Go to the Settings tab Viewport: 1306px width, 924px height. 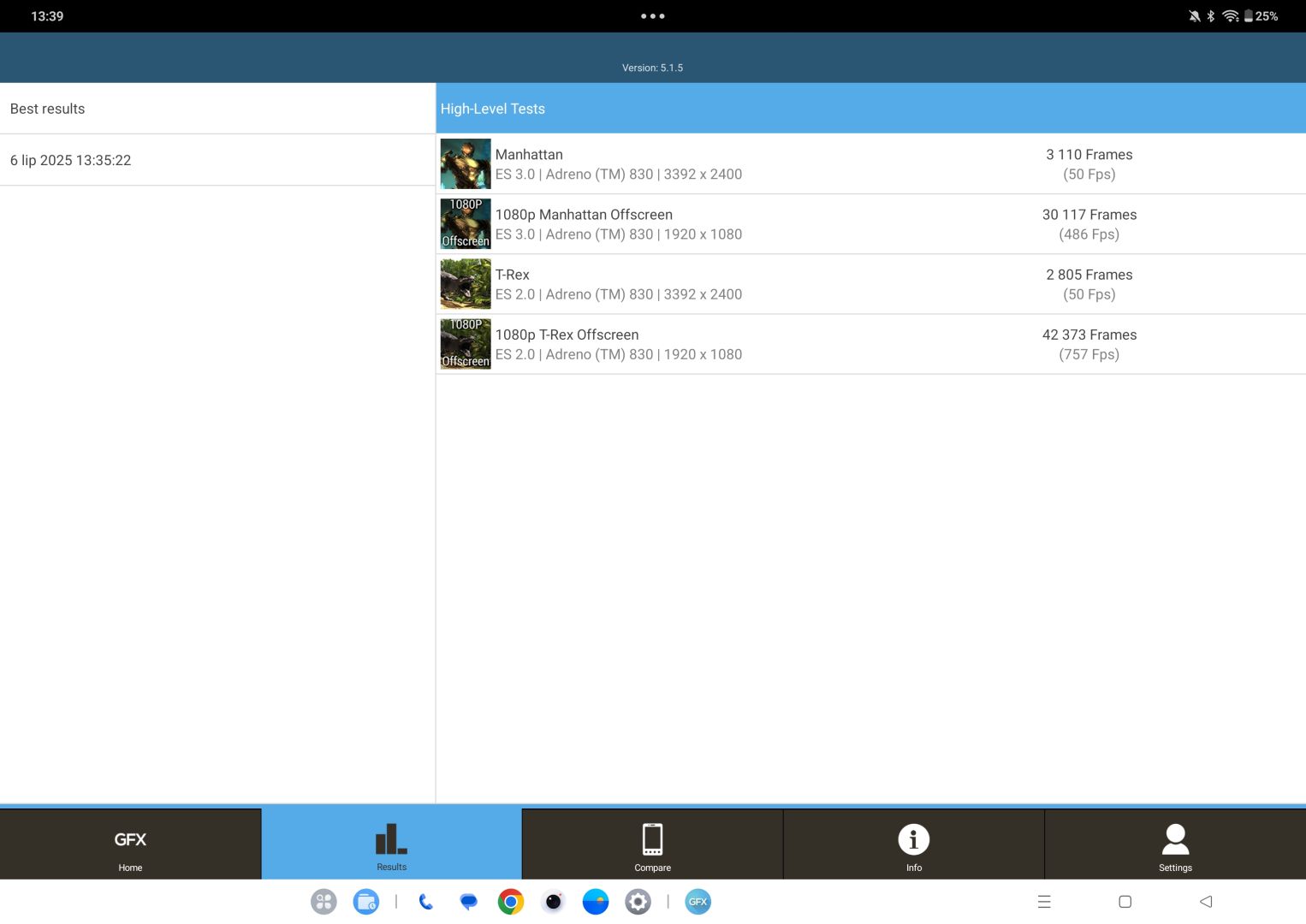tap(1176, 844)
